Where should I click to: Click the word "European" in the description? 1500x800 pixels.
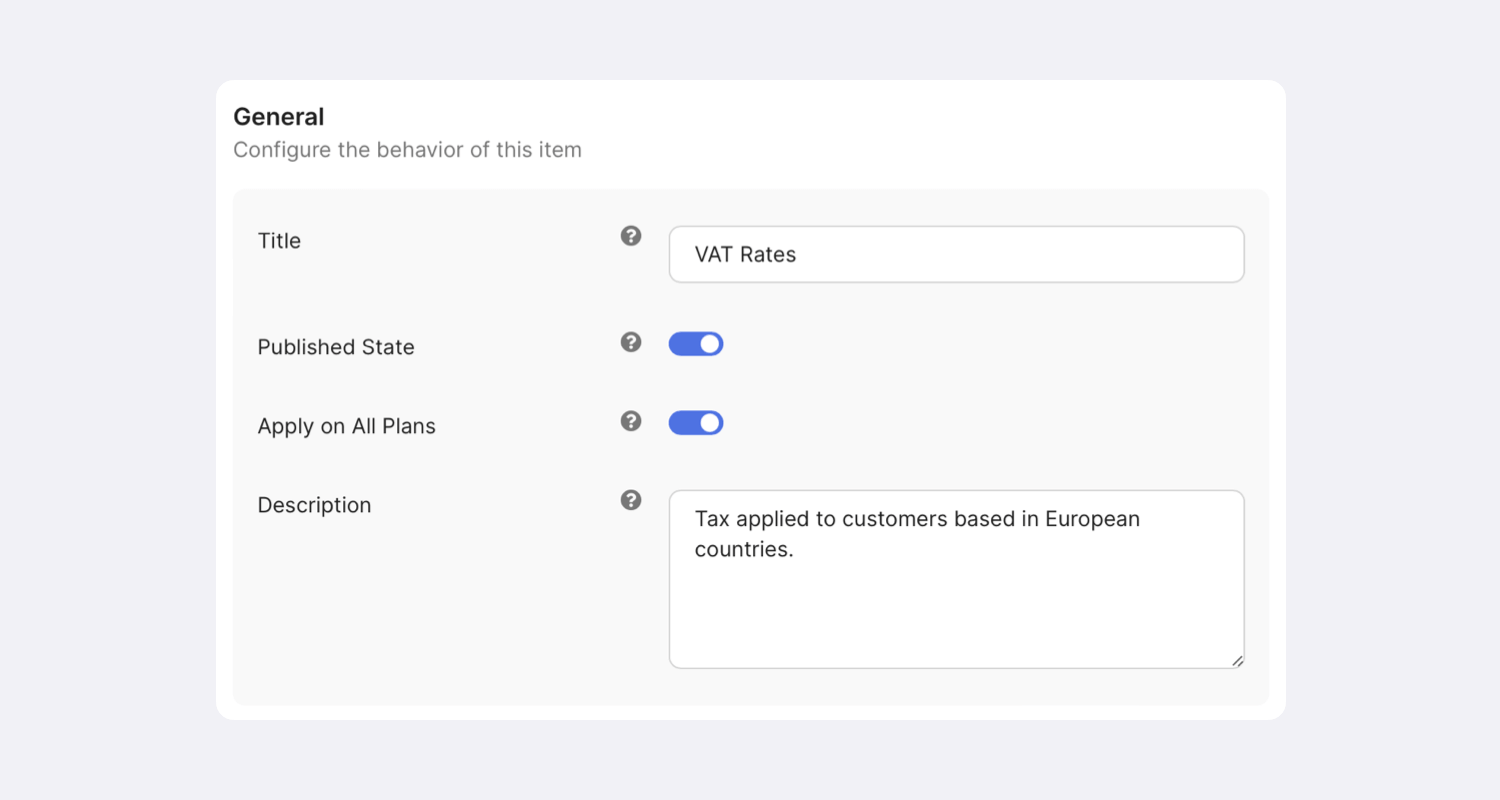point(1092,519)
